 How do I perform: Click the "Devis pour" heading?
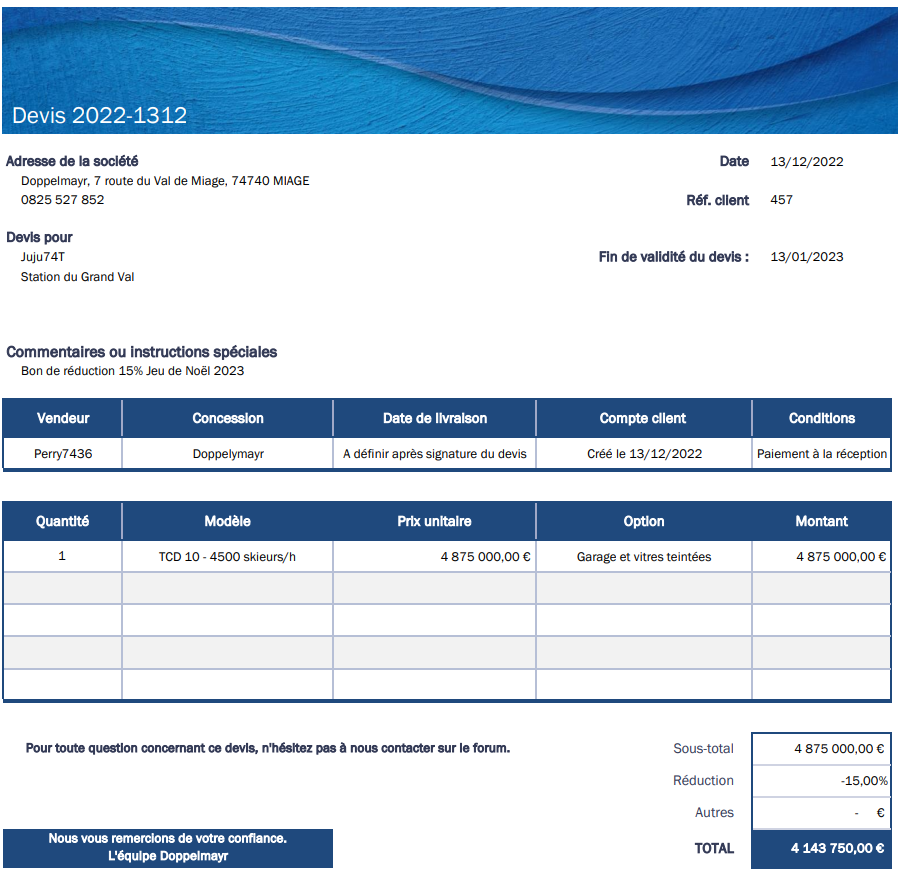pos(39,237)
